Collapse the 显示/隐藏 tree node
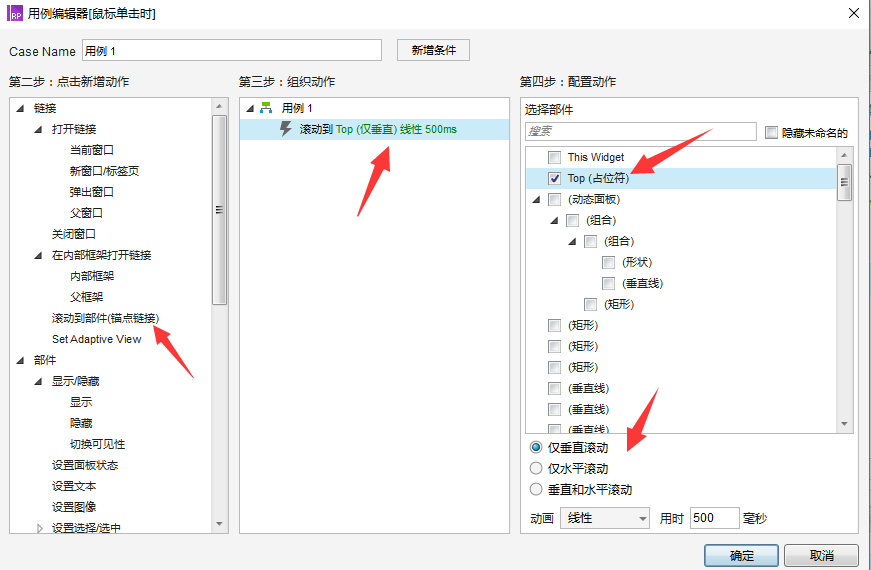 click(38, 382)
